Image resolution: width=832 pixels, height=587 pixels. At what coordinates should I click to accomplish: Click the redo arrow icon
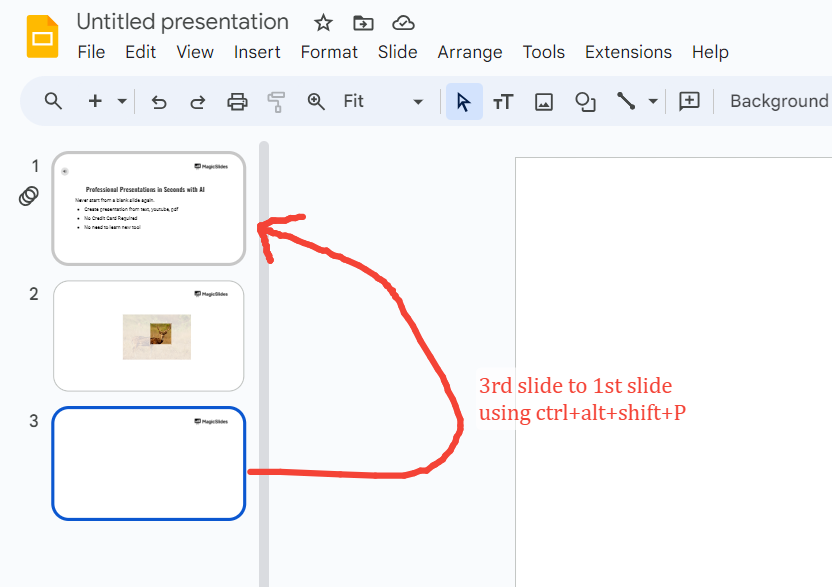tap(197, 101)
